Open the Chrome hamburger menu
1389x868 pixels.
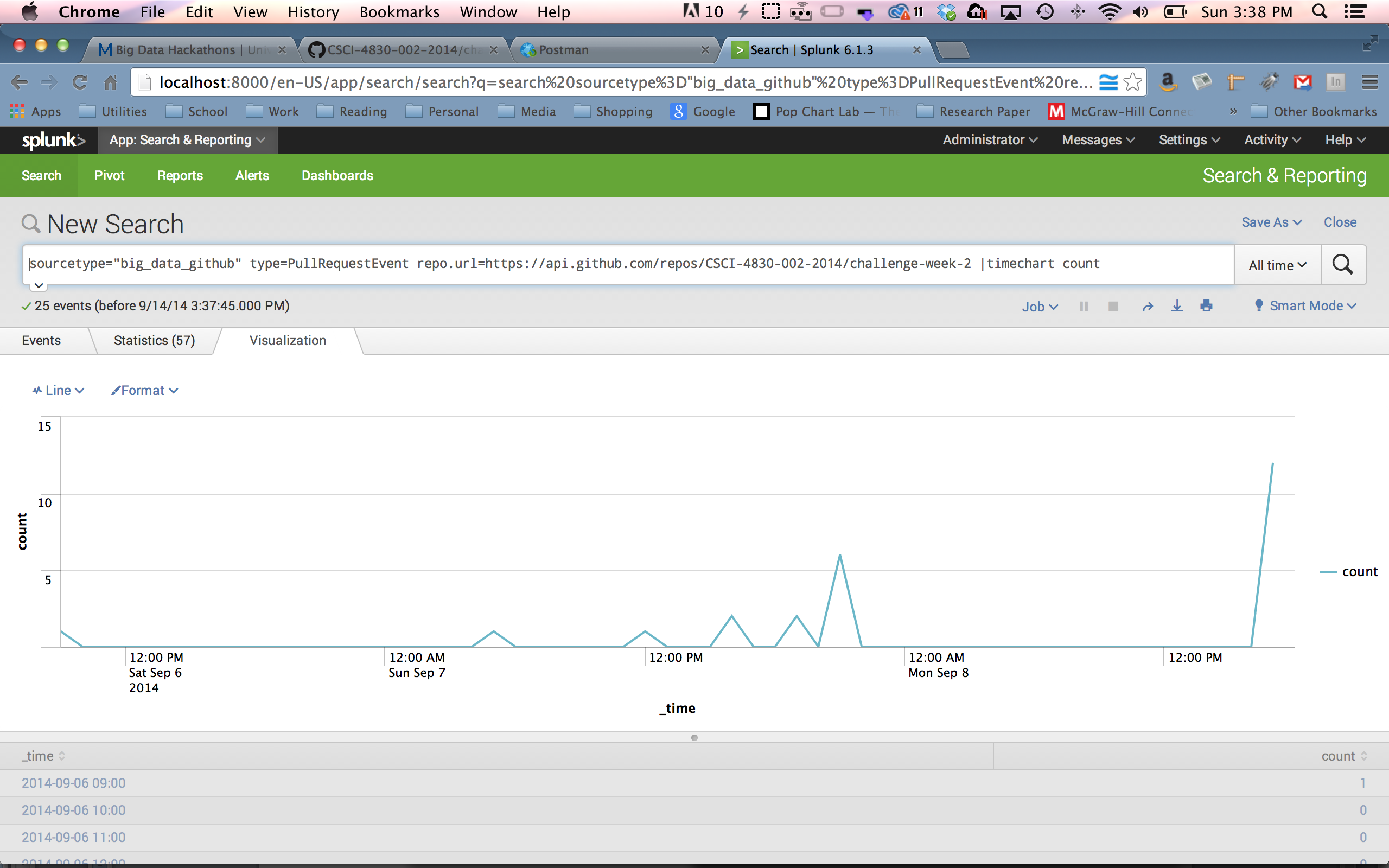point(1369,82)
